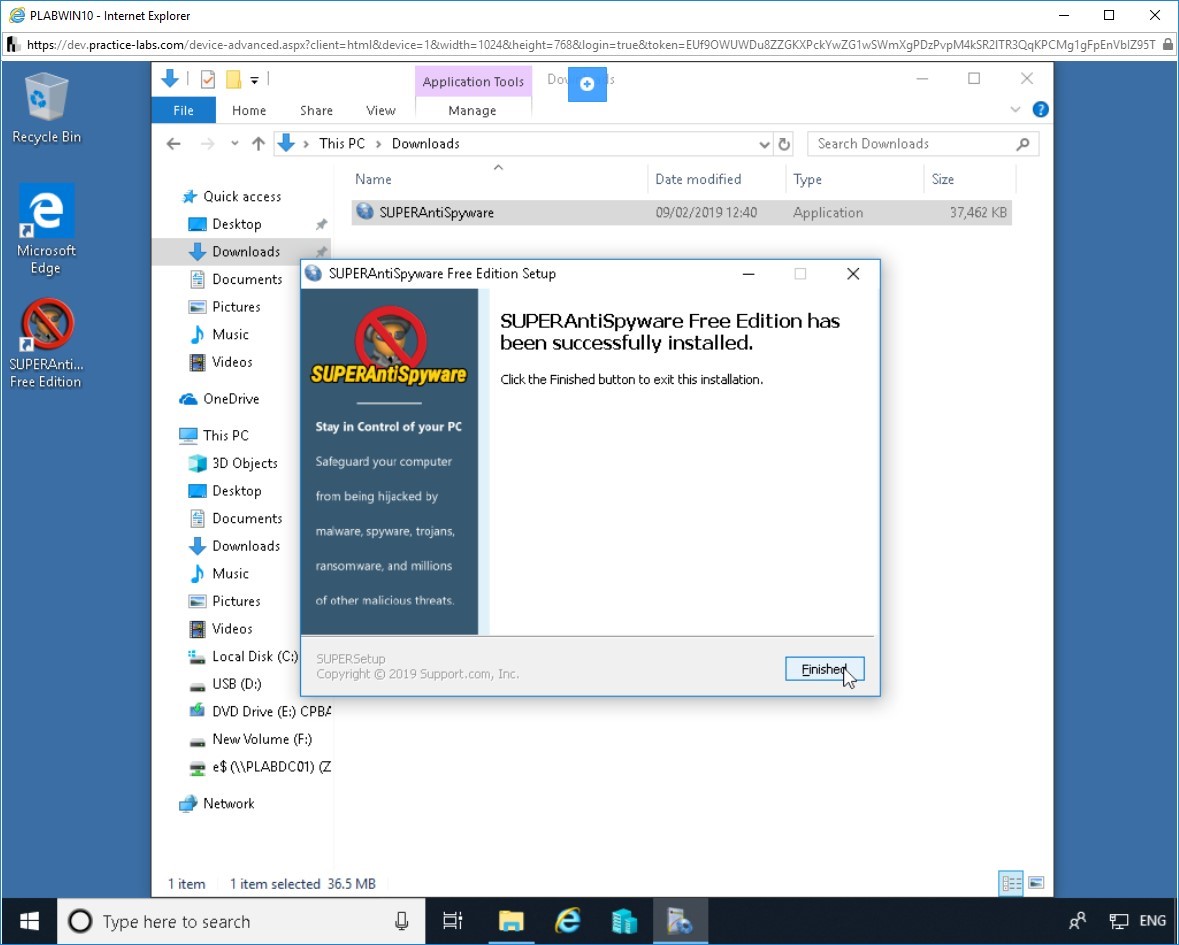Open the Windows Start menu
The height and width of the screenshot is (945, 1179).
point(29,921)
